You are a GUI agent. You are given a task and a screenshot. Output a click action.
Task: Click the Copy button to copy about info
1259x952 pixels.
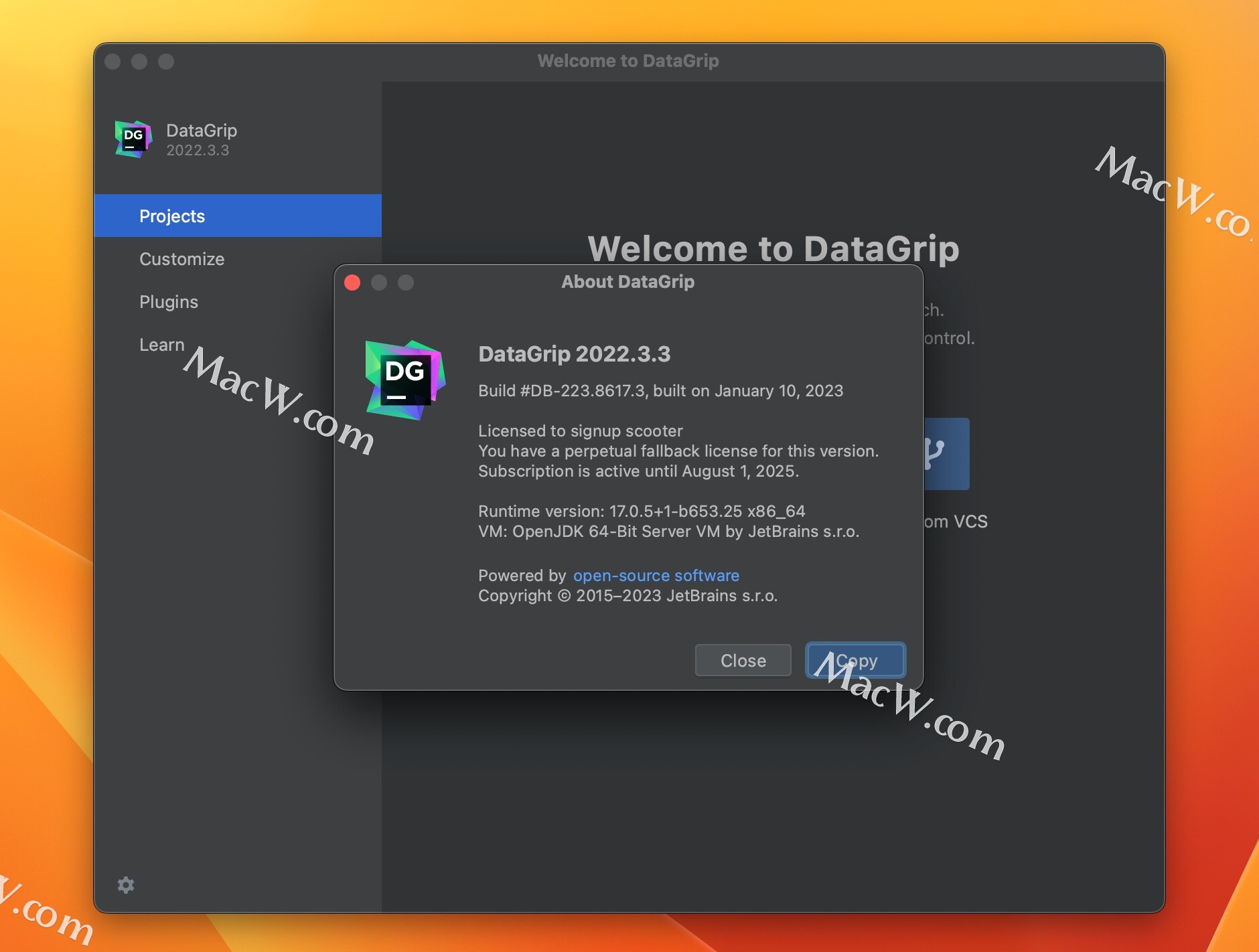click(x=856, y=660)
